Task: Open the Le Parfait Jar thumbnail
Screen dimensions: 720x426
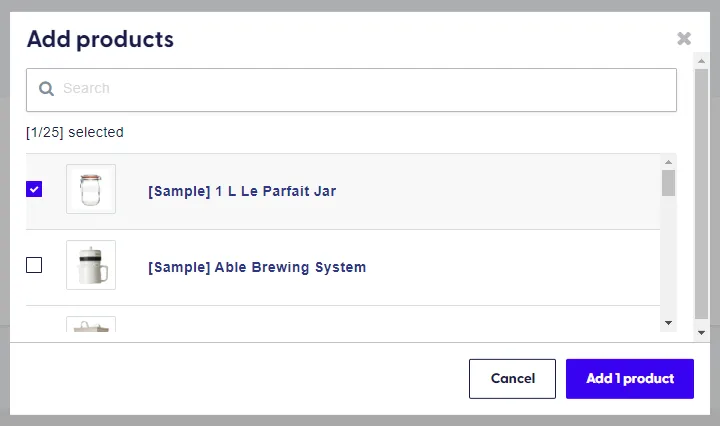Action: pos(91,189)
